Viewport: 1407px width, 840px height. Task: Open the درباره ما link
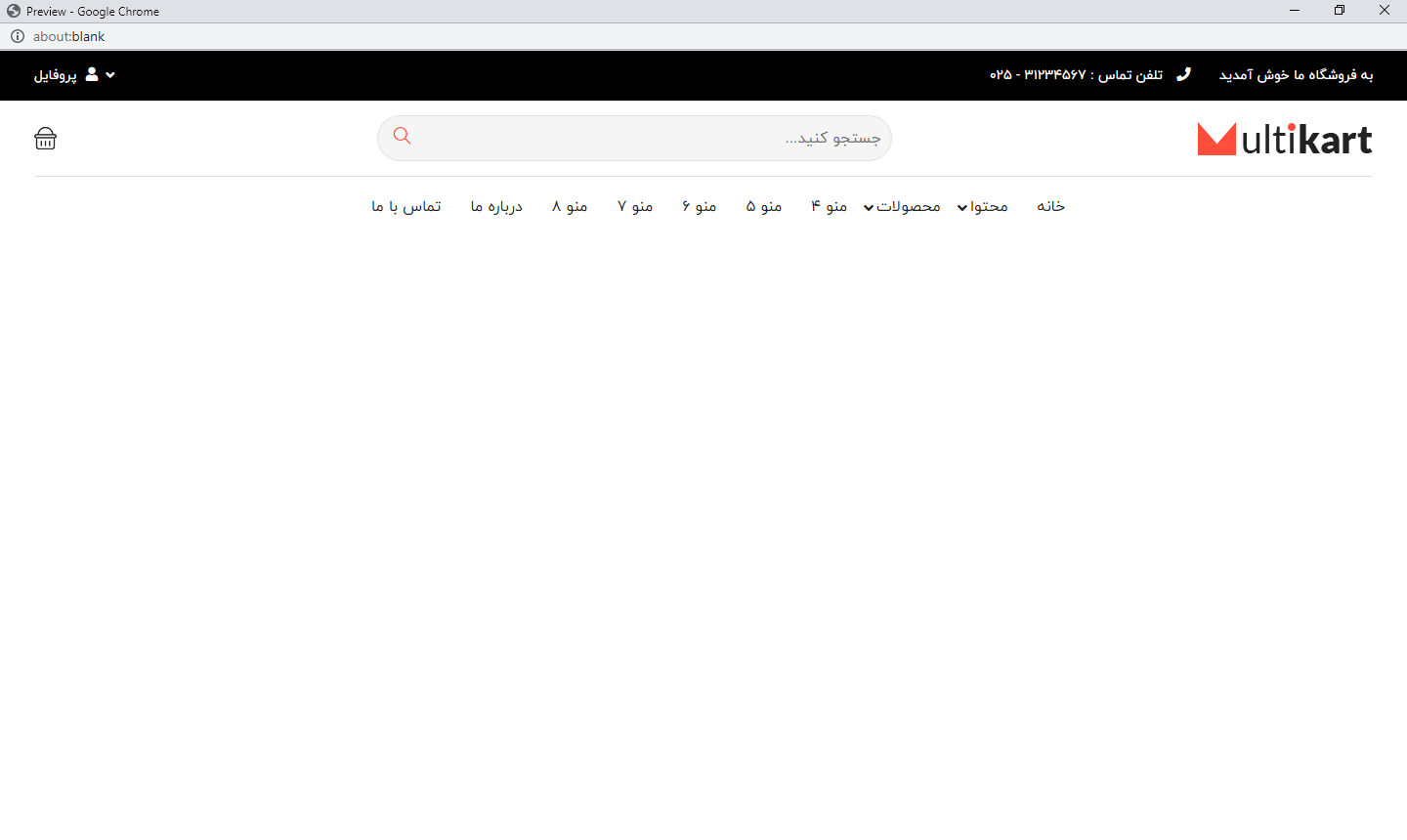(496, 206)
